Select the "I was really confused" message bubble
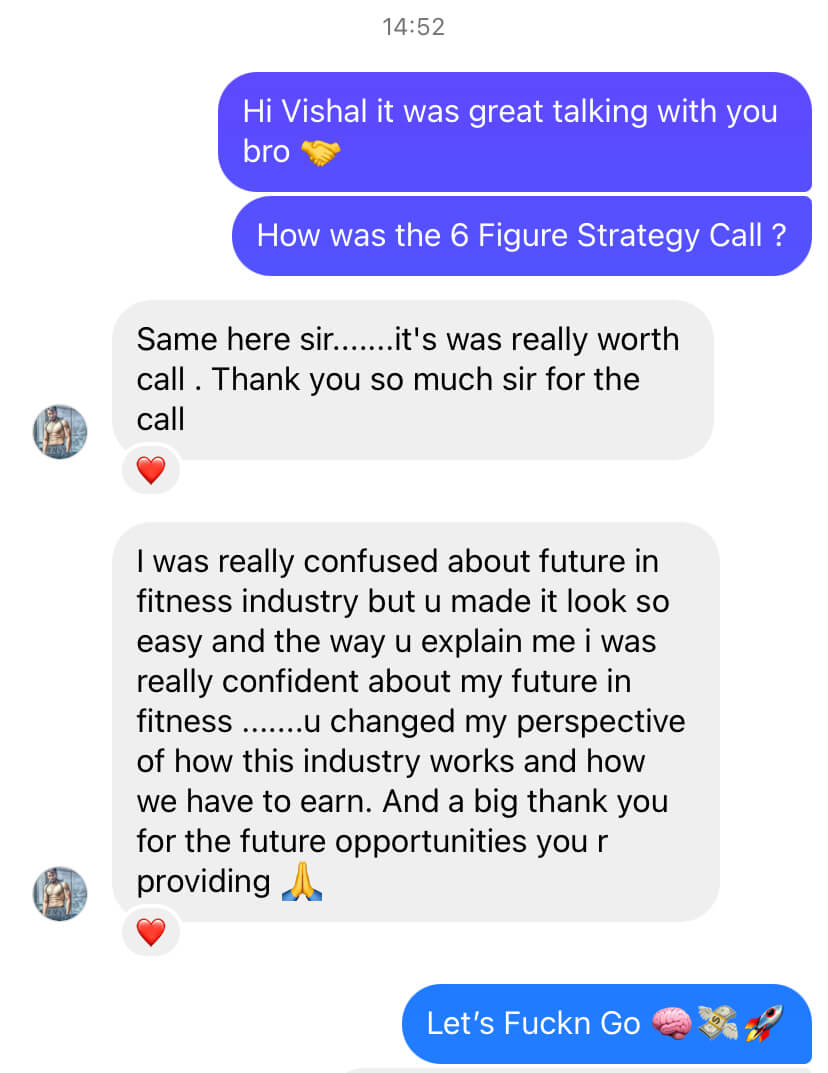The height and width of the screenshot is (1073, 828). pyautogui.click(x=415, y=720)
